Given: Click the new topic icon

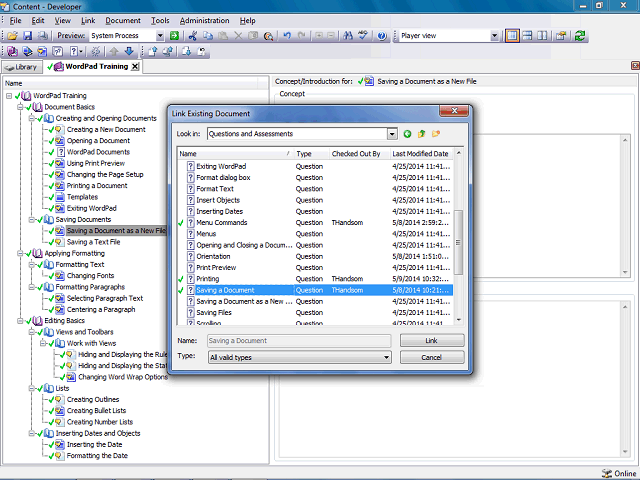Looking at the screenshot, I should [42, 51].
